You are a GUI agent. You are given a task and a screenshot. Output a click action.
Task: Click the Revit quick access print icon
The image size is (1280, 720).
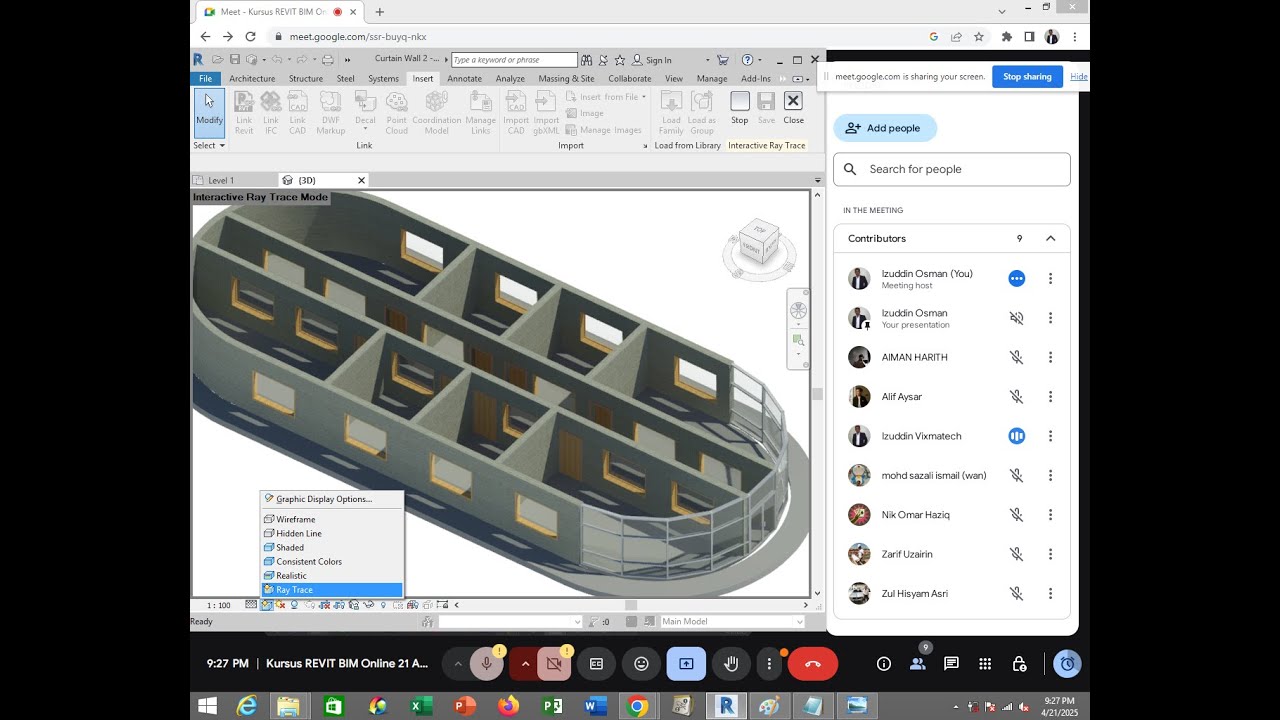[328, 60]
